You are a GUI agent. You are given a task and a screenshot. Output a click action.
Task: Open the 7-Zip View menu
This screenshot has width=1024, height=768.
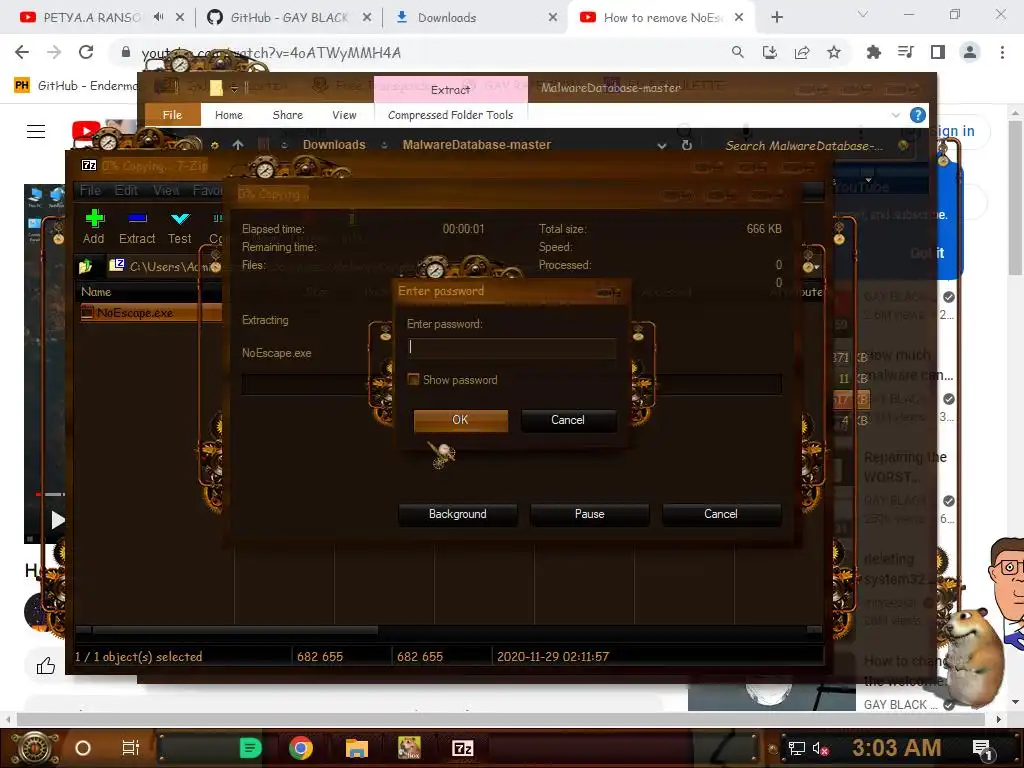pos(166,190)
